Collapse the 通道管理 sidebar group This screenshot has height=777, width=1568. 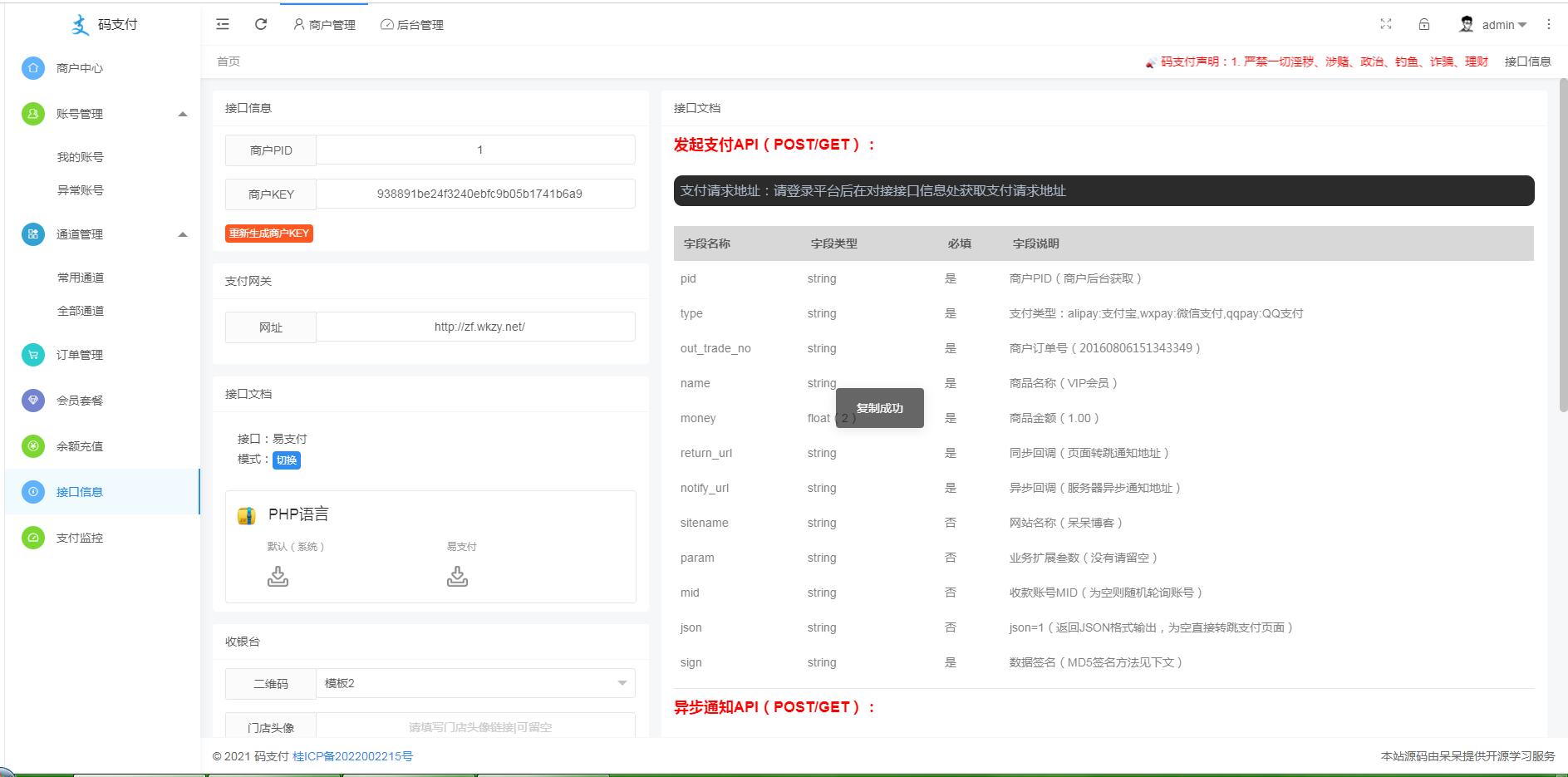click(183, 234)
